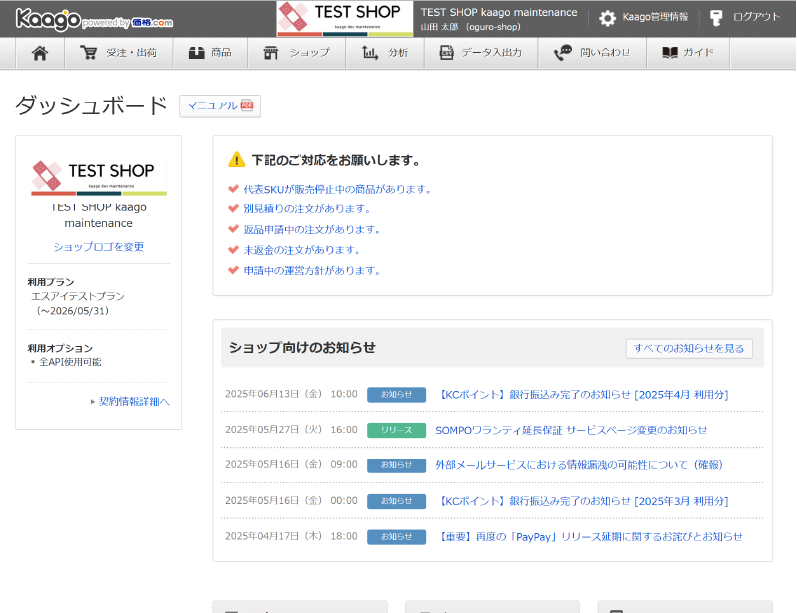The image size is (797, 613).
Task: Click the PDF icon on マニュアル button
Action: point(247,105)
